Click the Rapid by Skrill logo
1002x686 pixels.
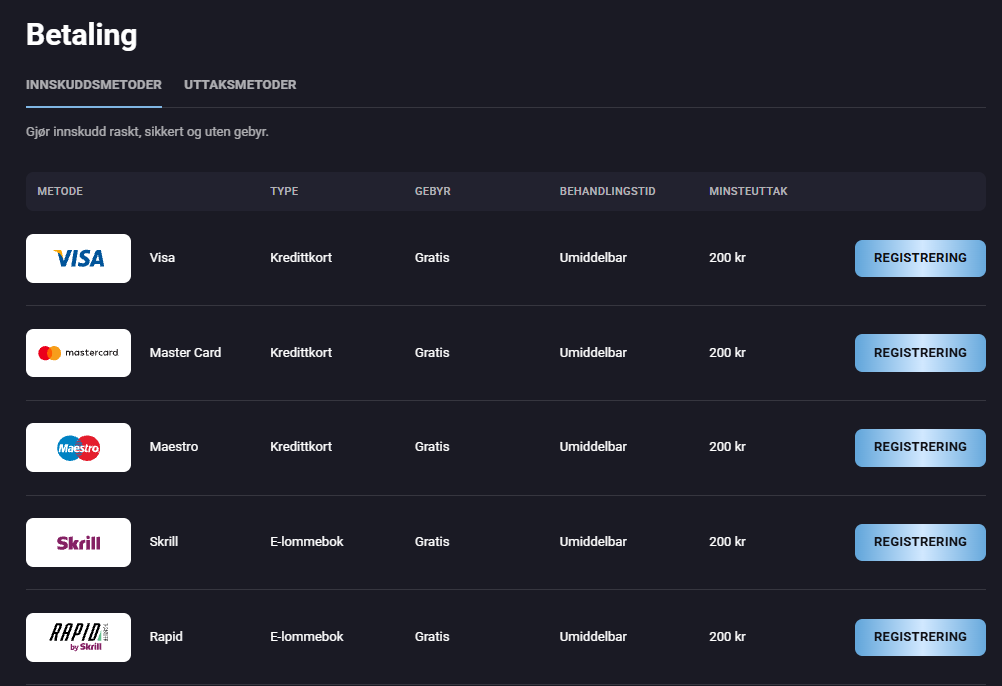click(78, 637)
